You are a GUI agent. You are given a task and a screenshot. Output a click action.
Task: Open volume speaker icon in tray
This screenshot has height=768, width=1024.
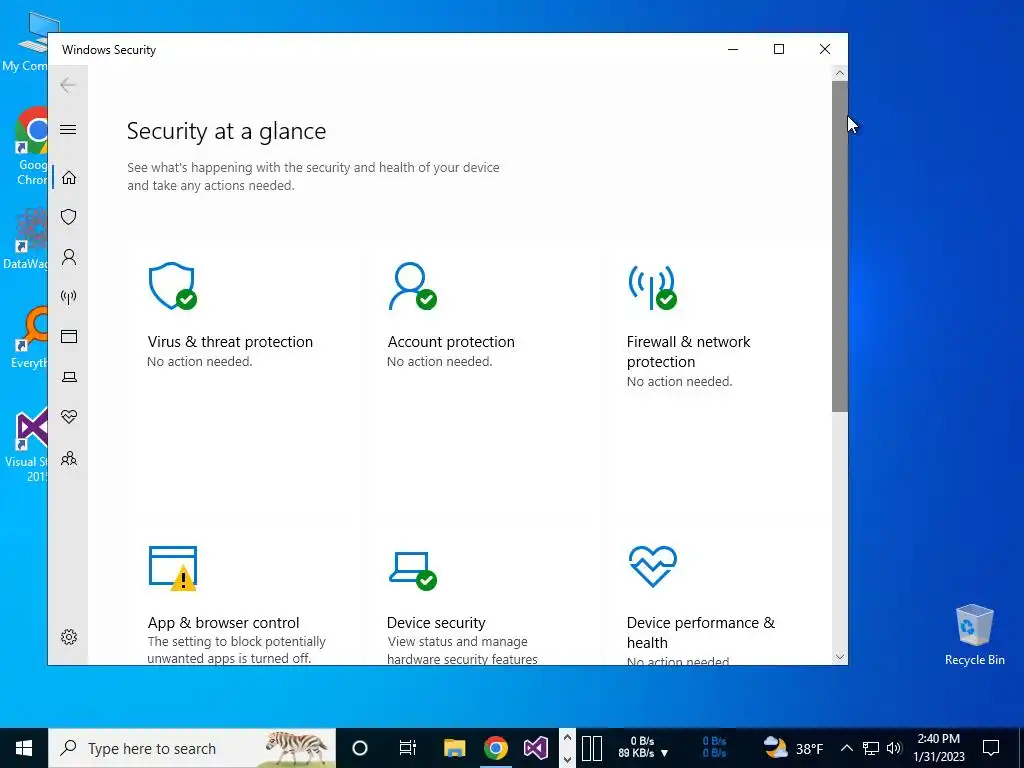pos(894,748)
